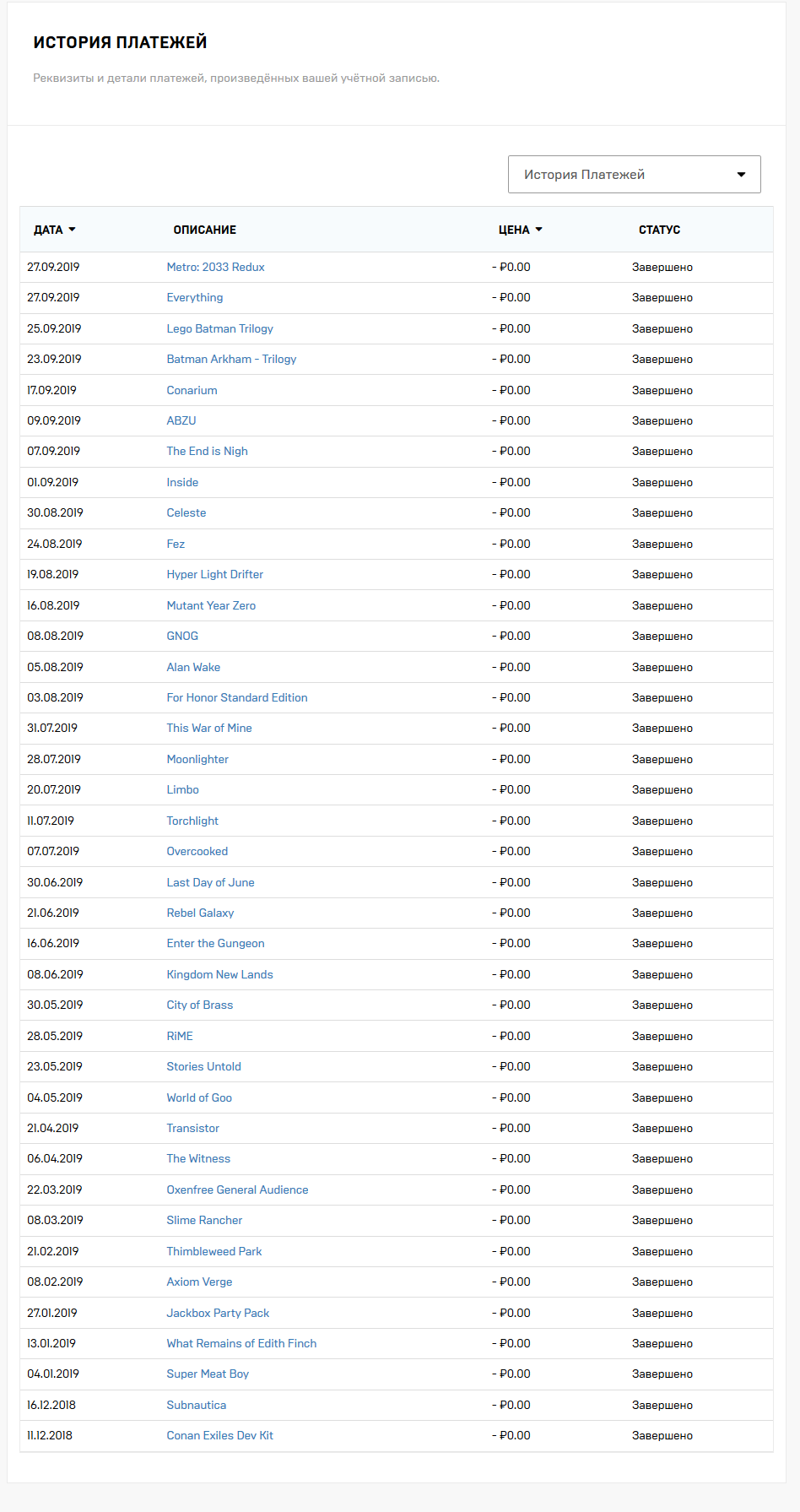800x1512 pixels.
Task: Sort by ДАТА column arrow
Action: (72, 230)
